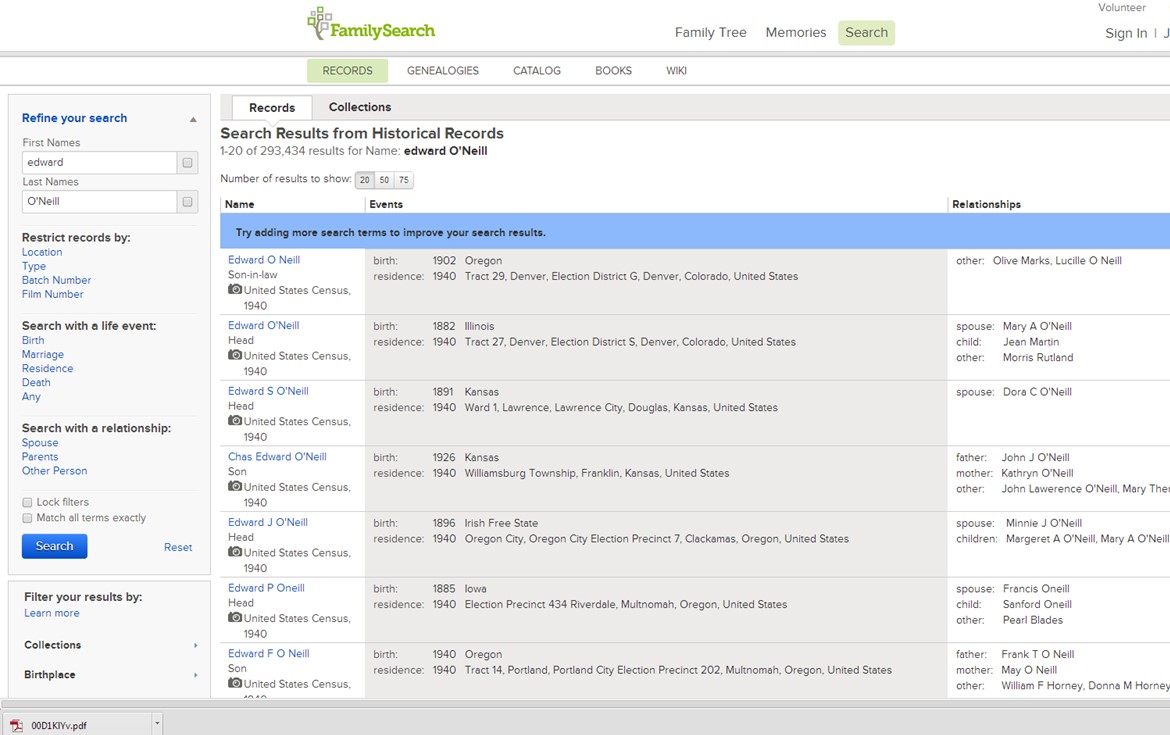Click the Learn more link
The height and width of the screenshot is (735, 1170).
click(x=51, y=613)
